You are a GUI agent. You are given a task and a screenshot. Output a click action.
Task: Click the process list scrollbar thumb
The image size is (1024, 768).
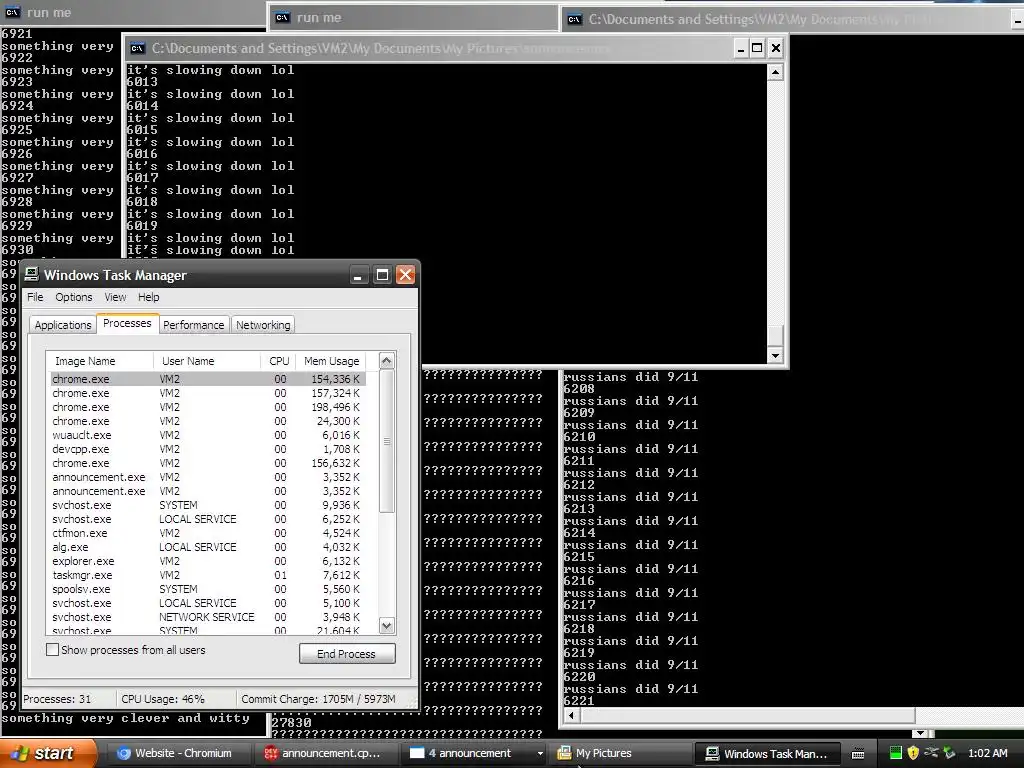[x=387, y=441]
